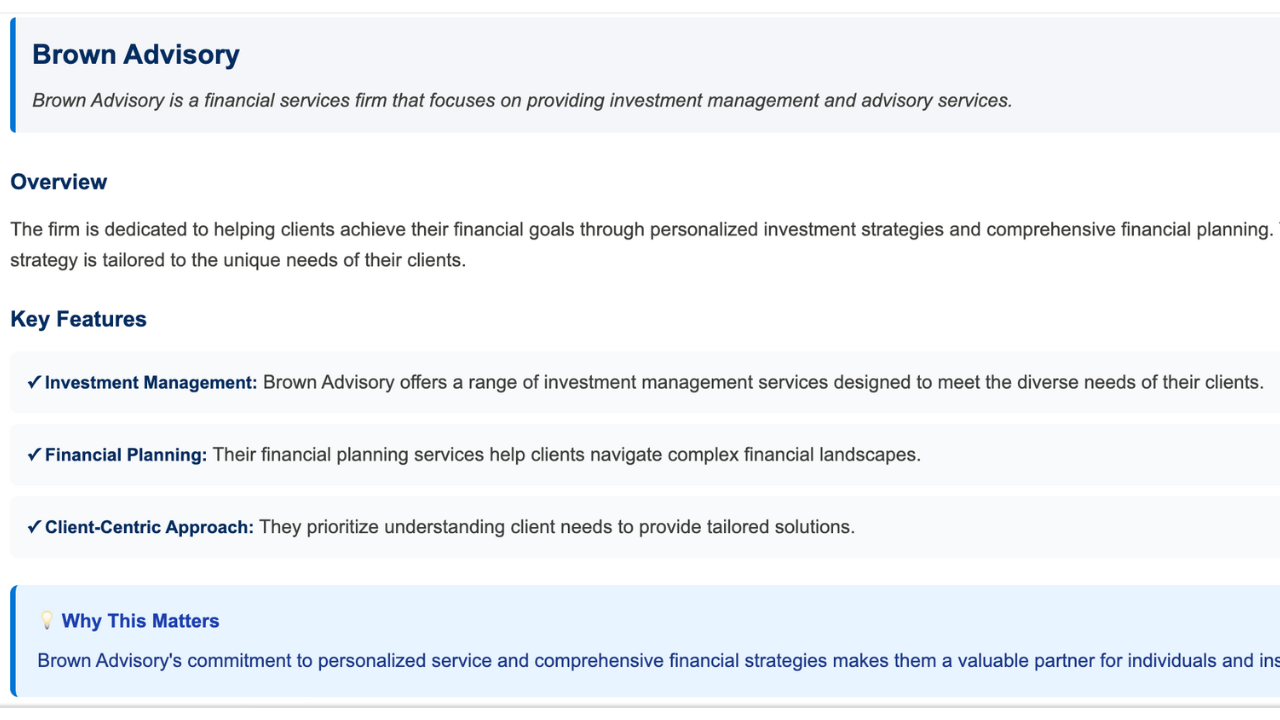Click the first line of the Overview paragraph
Image resolution: width=1280 pixels, height=720 pixels.
point(640,229)
